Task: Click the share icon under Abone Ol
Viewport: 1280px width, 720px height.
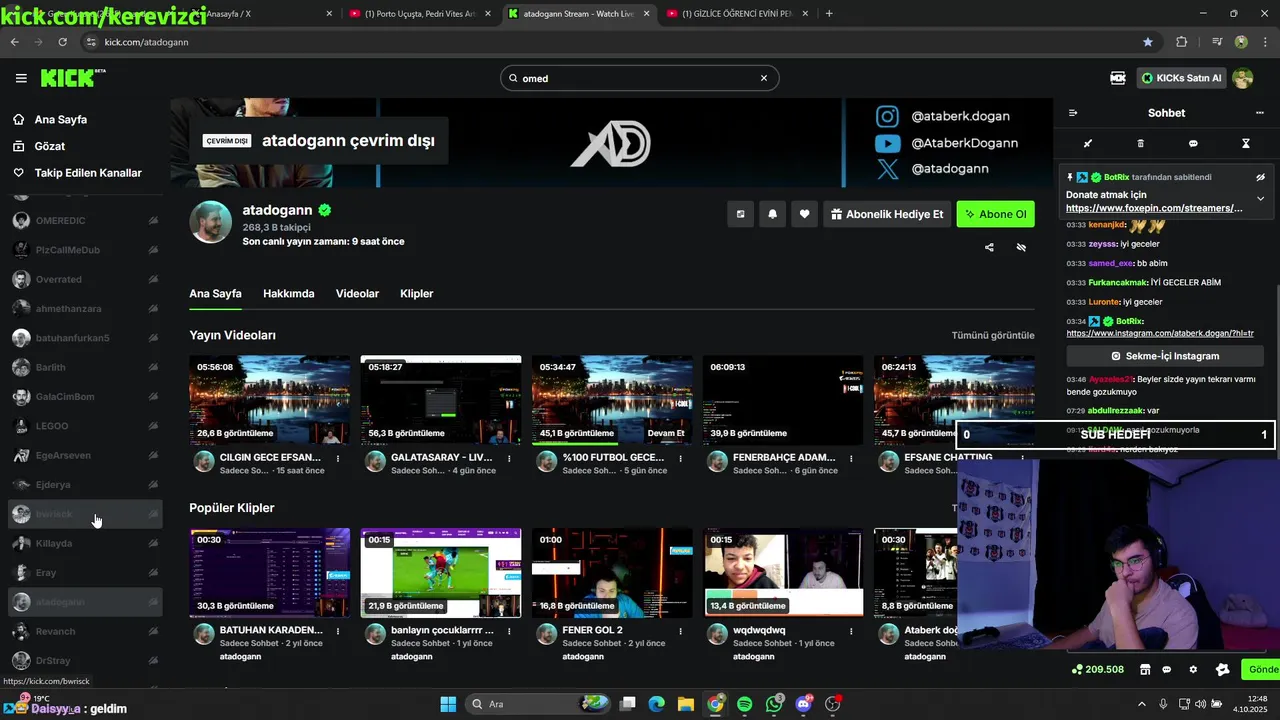Action: tap(989, 247)
